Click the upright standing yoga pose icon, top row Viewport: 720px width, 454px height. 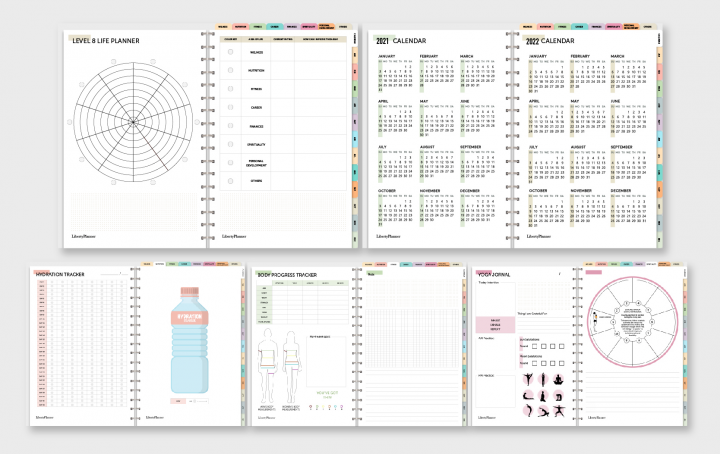543,380
